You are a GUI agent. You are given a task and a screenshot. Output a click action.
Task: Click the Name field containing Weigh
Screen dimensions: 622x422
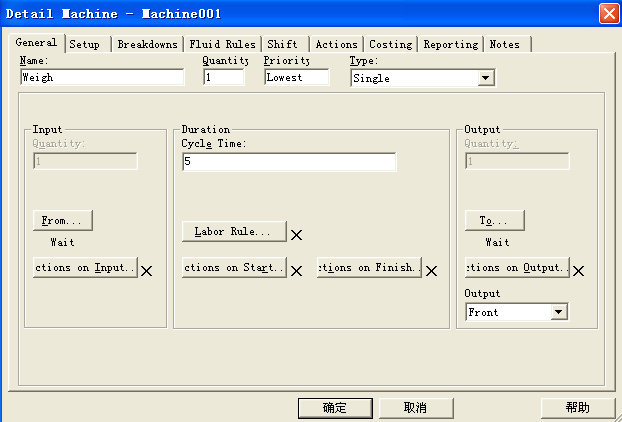click(101, 78)
